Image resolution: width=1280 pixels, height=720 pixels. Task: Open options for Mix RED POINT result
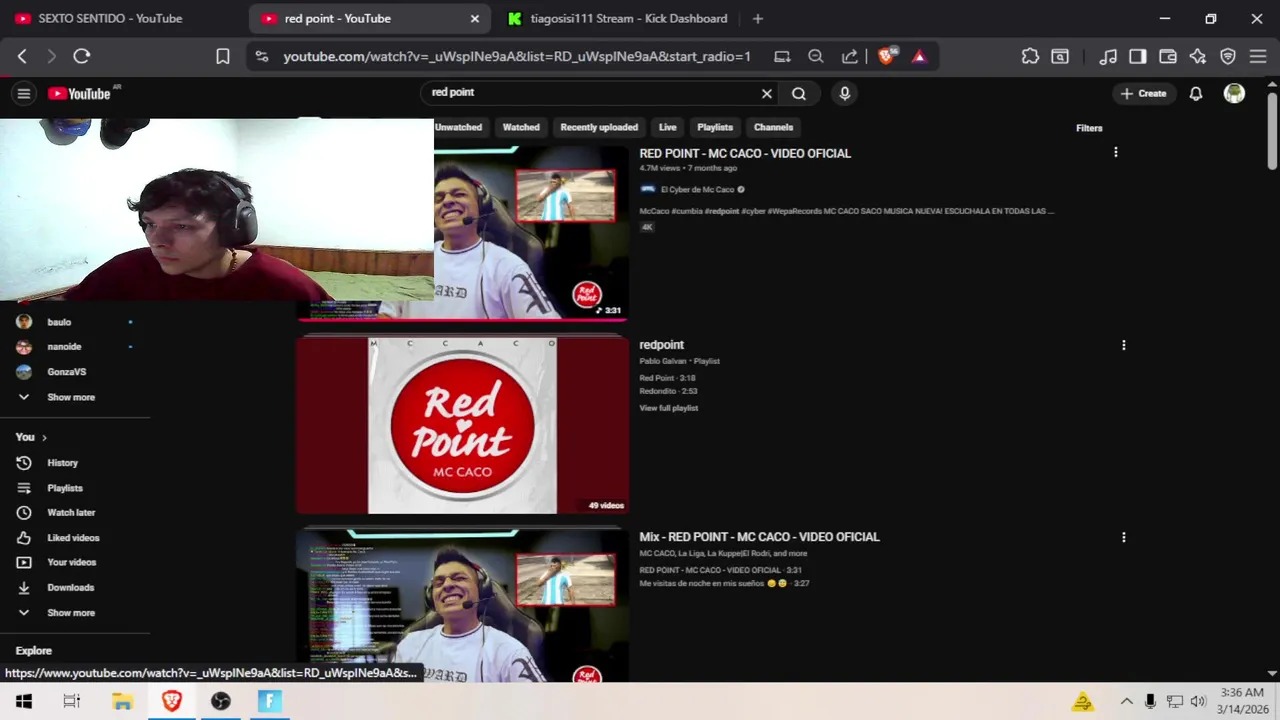click(1124, 537)
